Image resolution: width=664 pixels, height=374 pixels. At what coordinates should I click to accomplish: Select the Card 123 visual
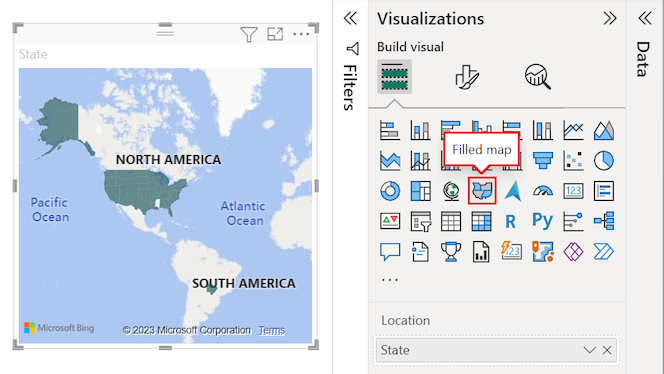[x=573, y=191]
